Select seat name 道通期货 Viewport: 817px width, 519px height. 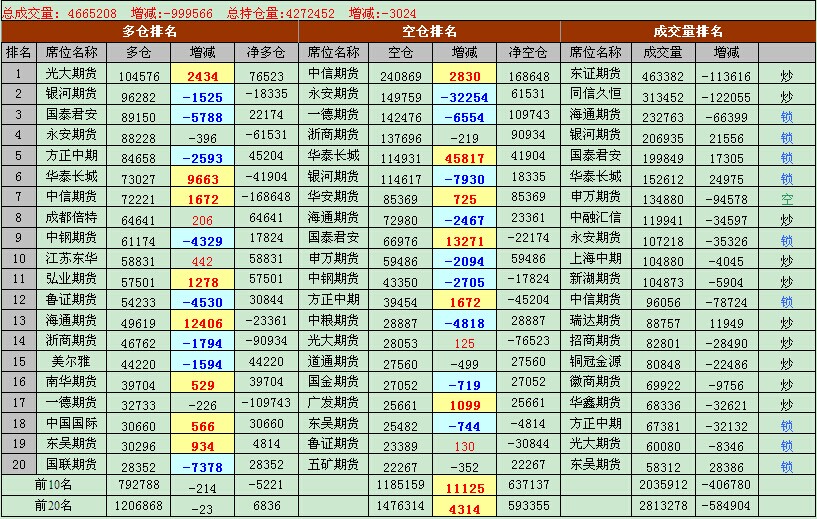[x=333, y=361]
